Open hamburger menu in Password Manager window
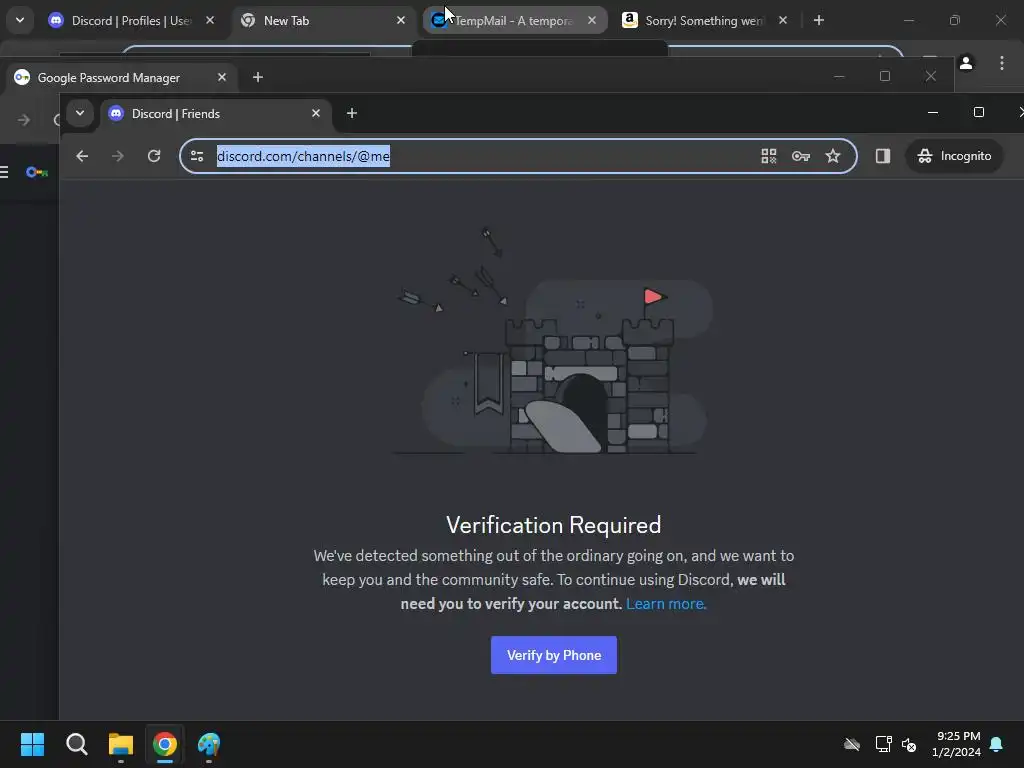Image resolution: width=1024 pixels, height=768 pixels. pyautogui.click(x=4, y=172)
